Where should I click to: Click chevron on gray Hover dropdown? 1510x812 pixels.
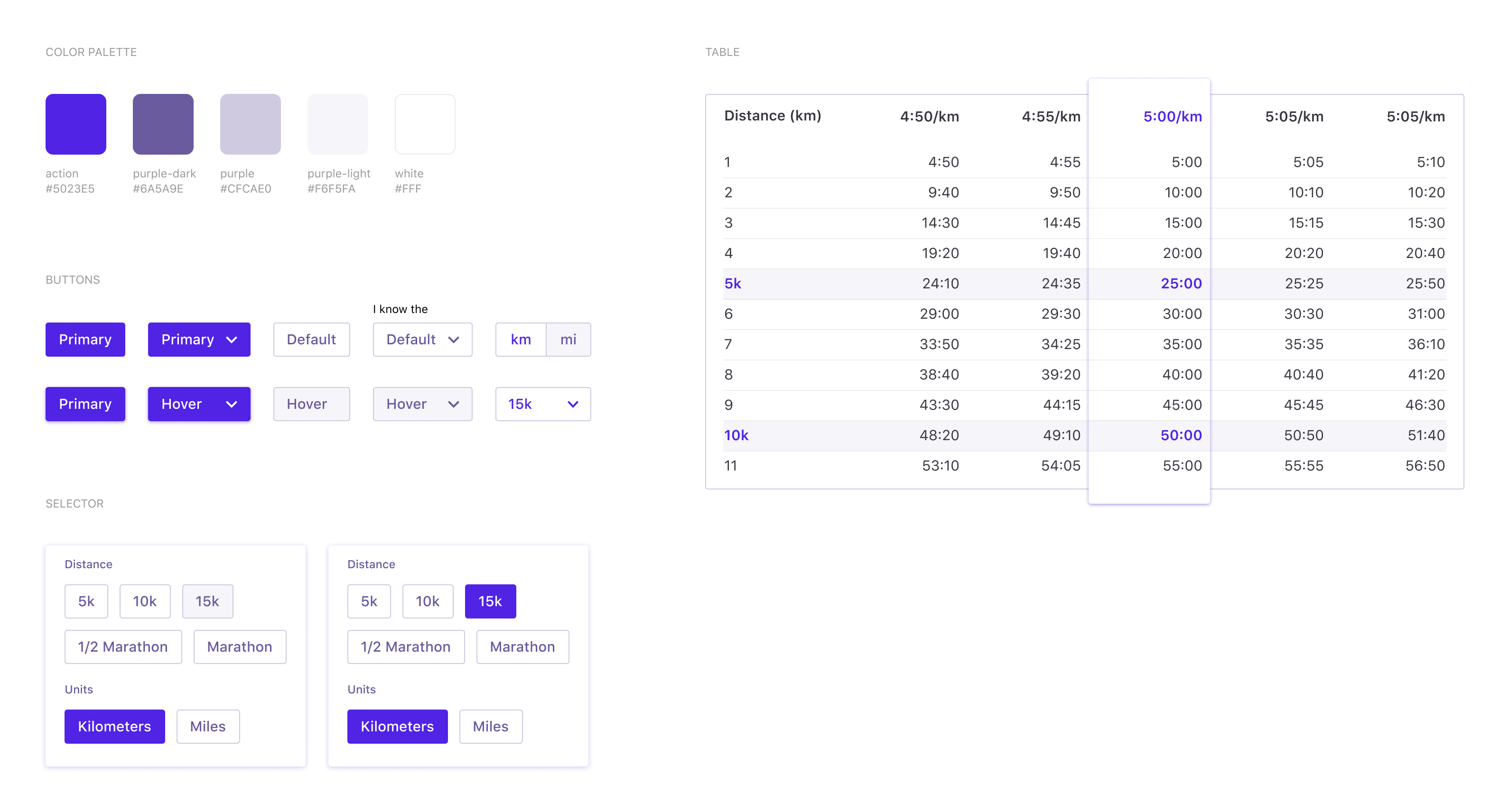(453, 404)
